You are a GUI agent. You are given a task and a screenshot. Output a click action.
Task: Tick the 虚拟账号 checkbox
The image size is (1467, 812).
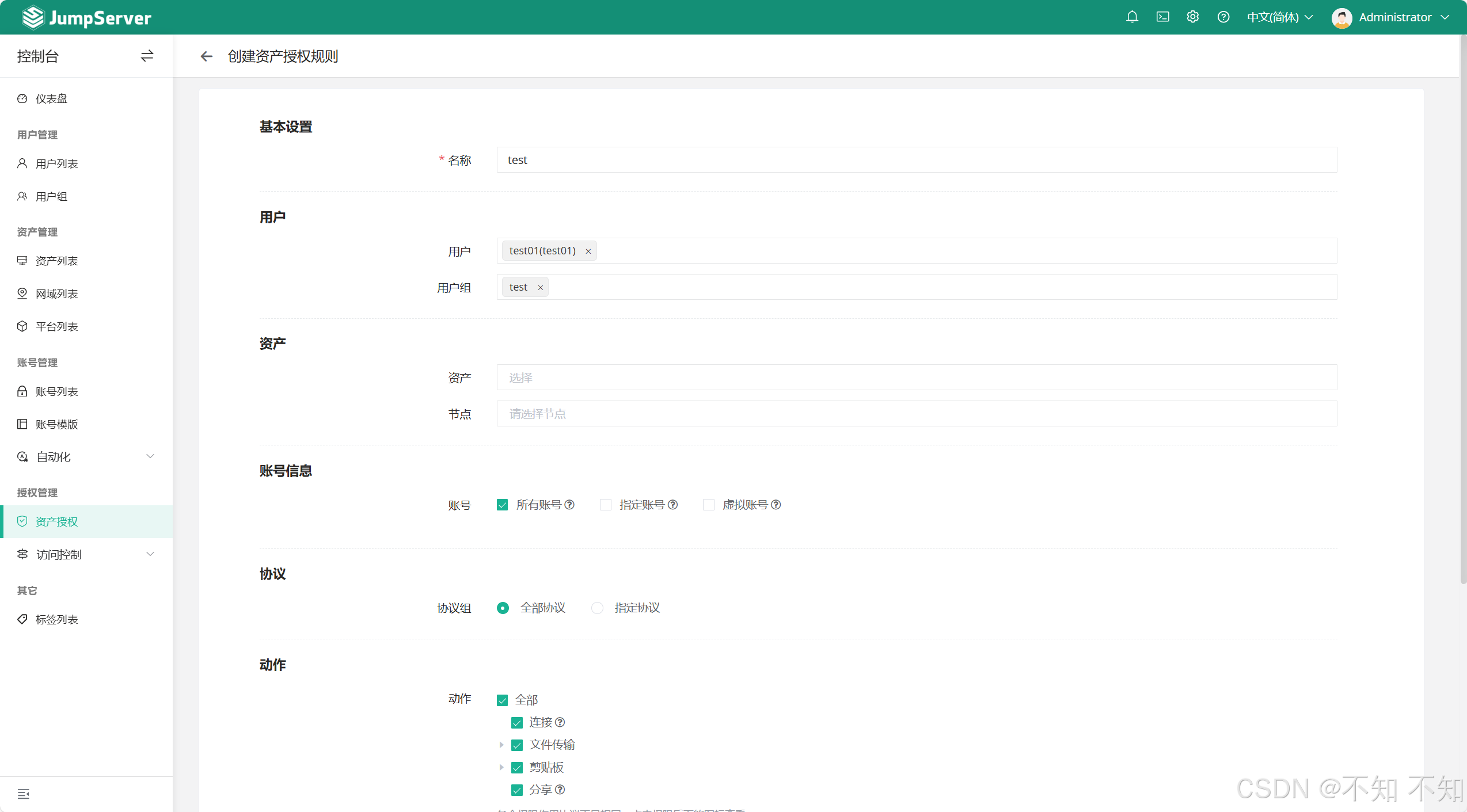coord(708,505)
